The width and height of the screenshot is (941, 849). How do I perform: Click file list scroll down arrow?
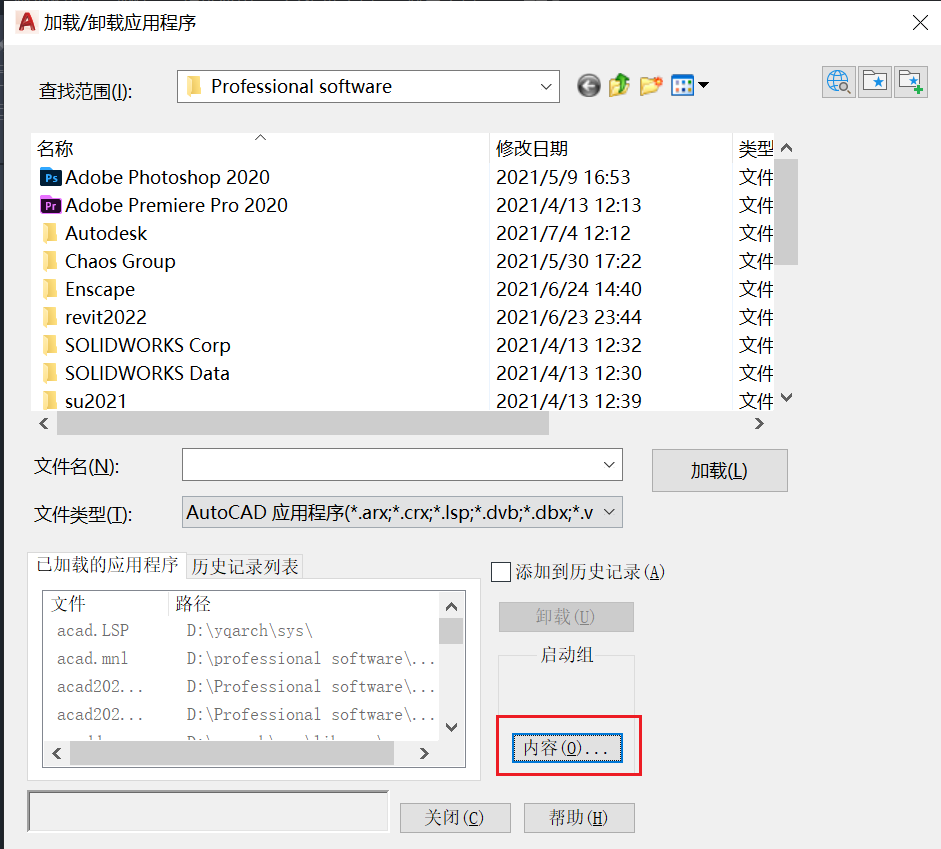(x=787, y=397)
